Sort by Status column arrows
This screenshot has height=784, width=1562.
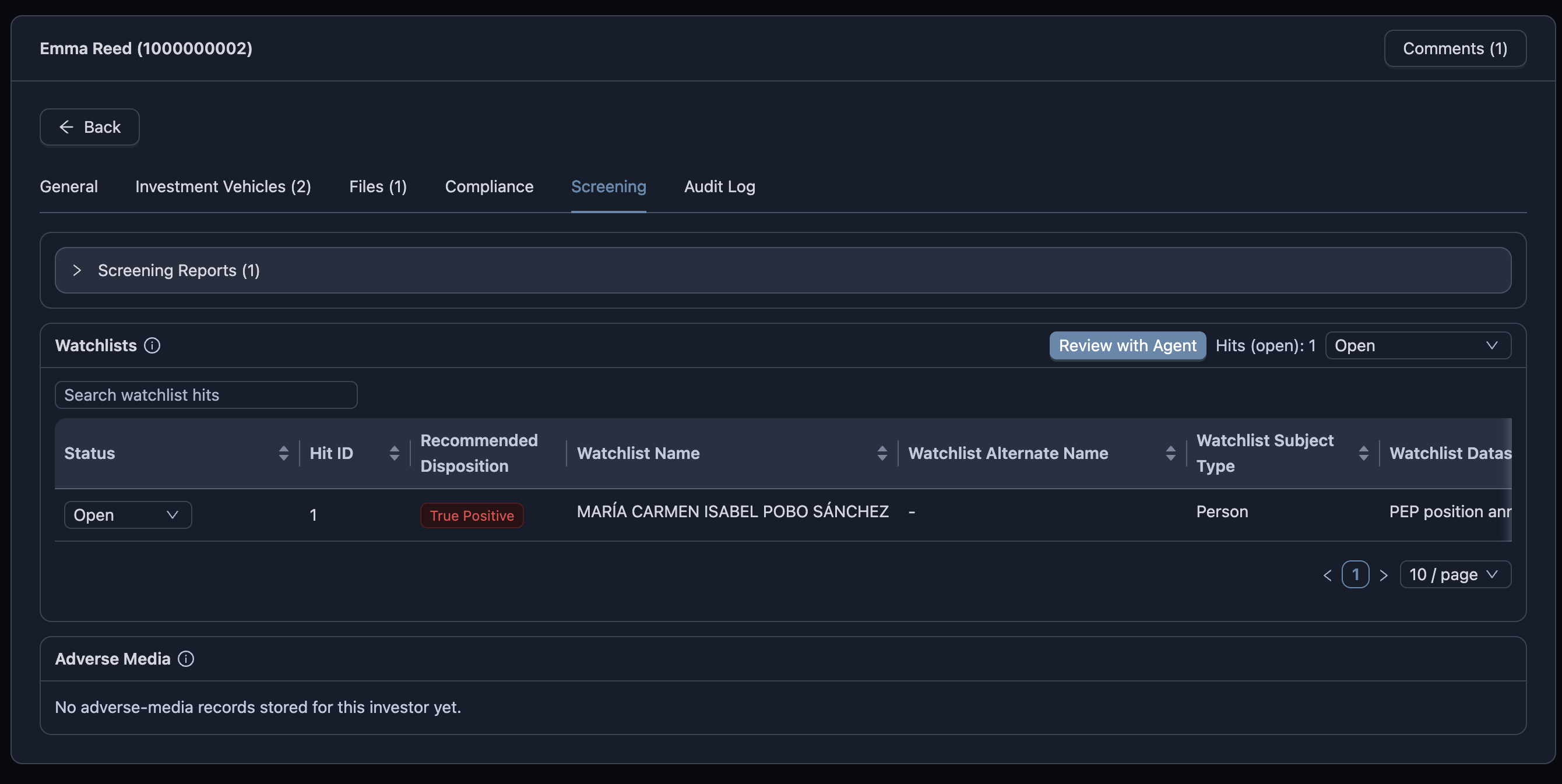pos(283,453)
